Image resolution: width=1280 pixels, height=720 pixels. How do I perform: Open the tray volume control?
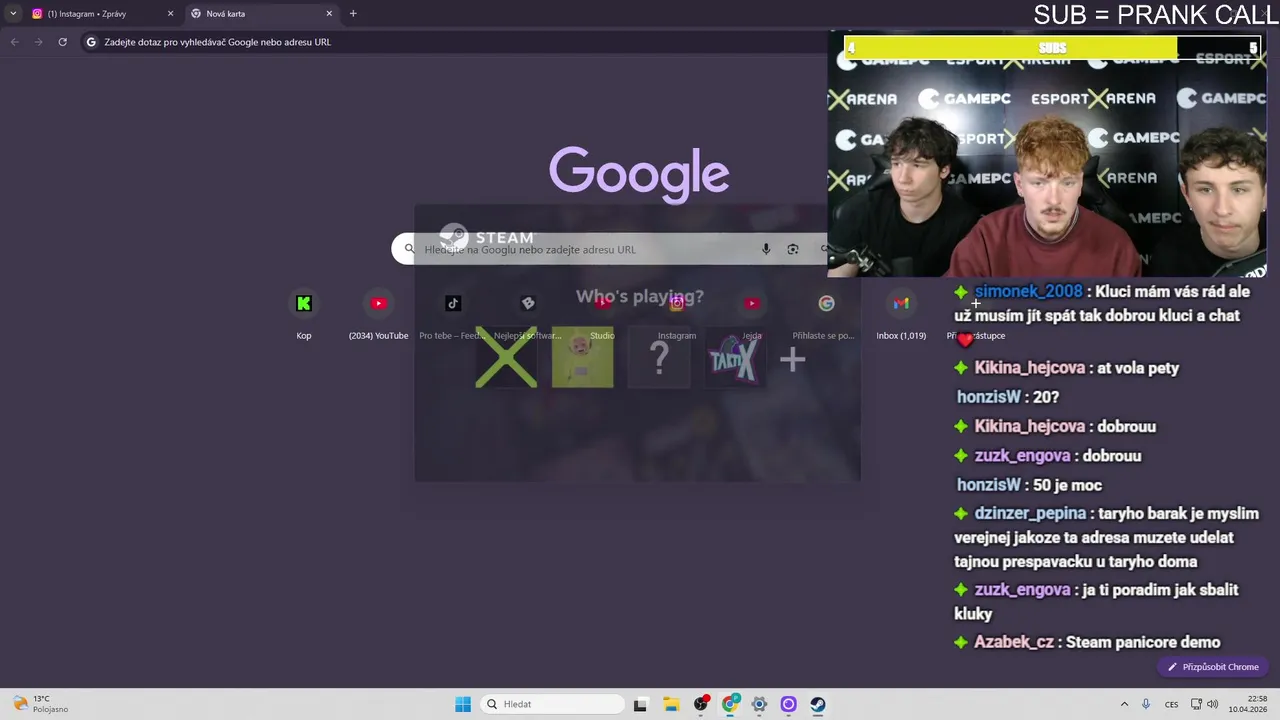(x=1212, y=704)
